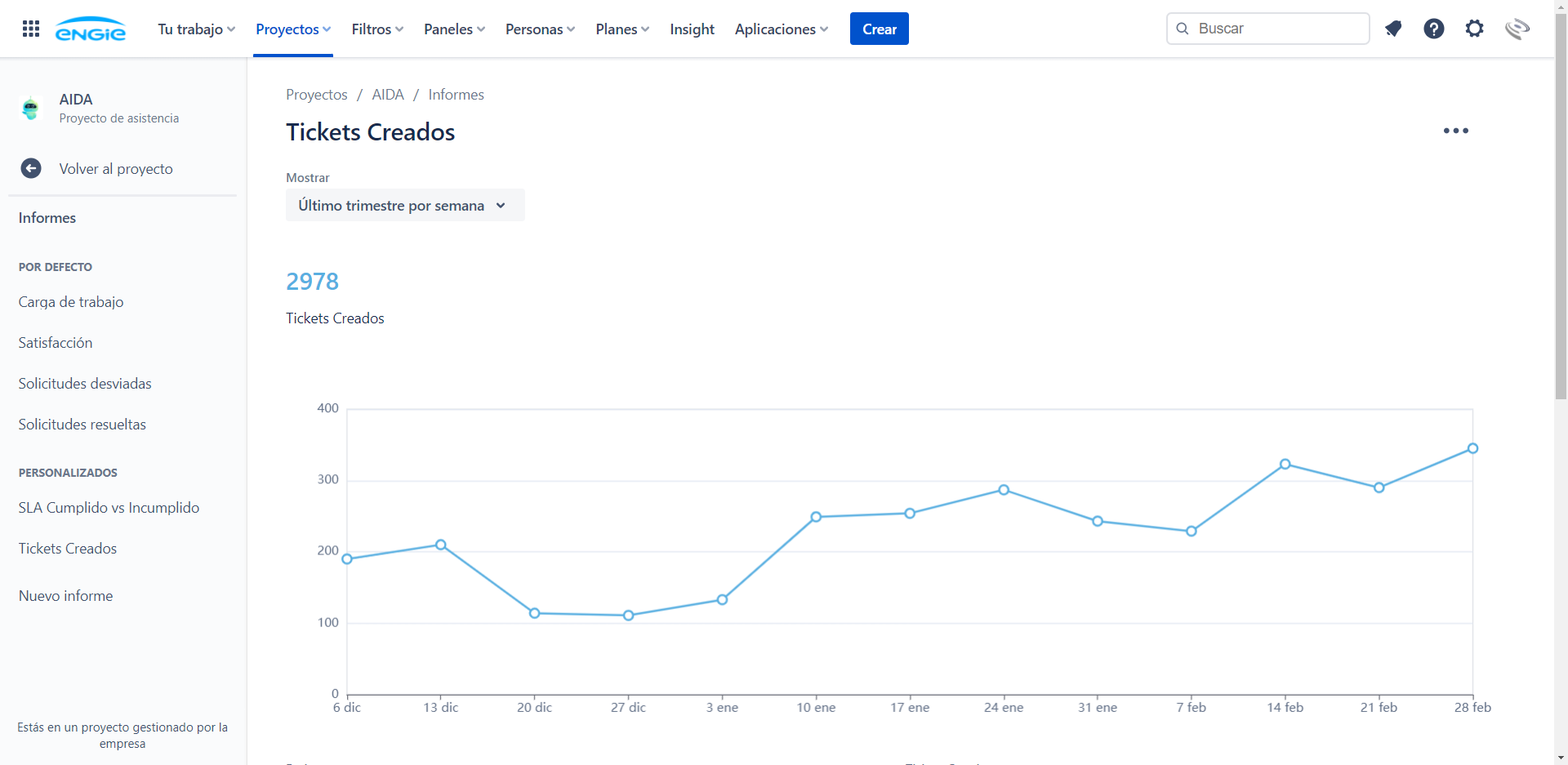Open the app switcher grid icon
This screenshot has height=765, width=1568.
pos(30,29)
